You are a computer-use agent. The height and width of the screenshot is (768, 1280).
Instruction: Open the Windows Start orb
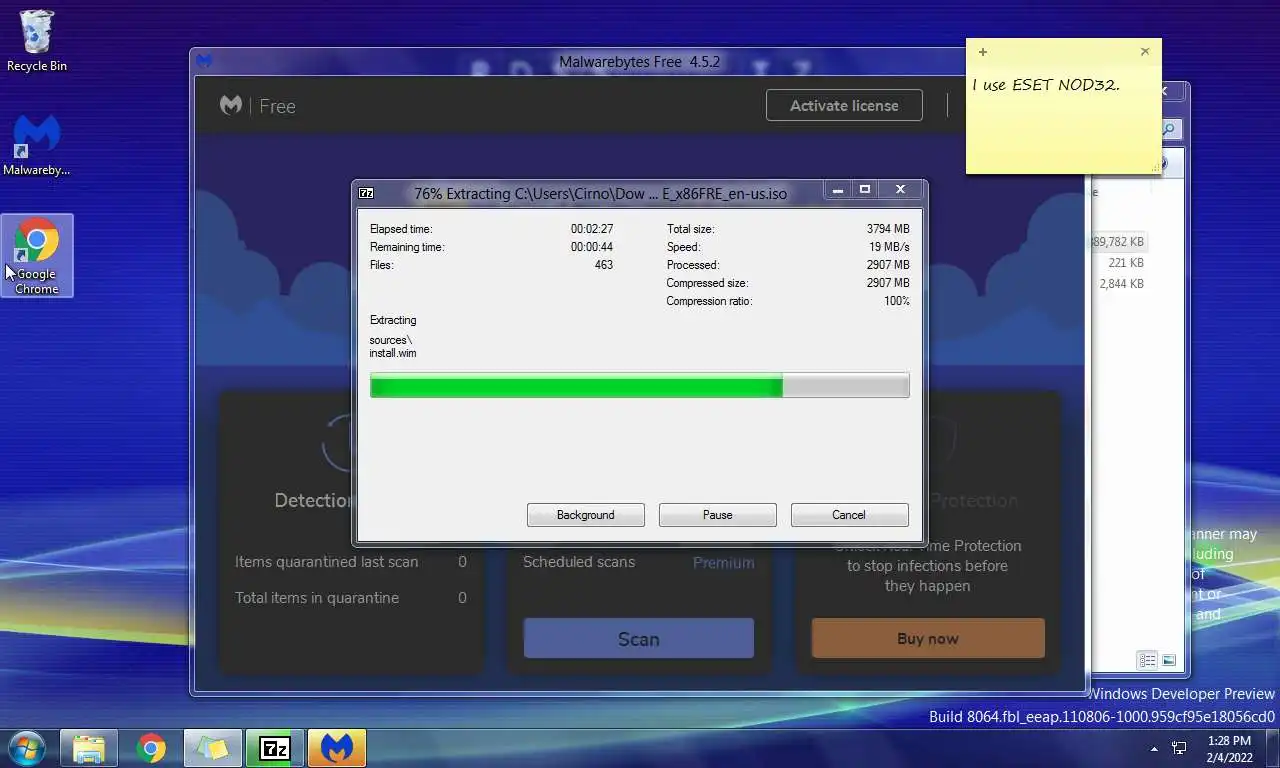pos(26,748)
